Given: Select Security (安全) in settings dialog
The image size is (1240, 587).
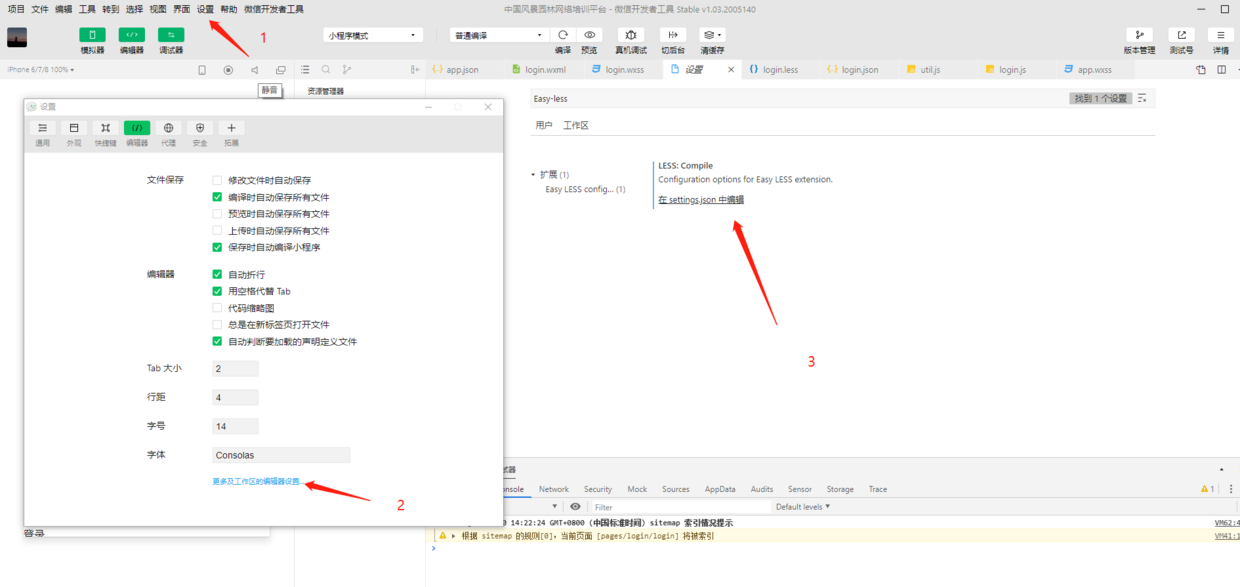Looking at the screenshot, I should pyautogui.click(x=200, y=134).
